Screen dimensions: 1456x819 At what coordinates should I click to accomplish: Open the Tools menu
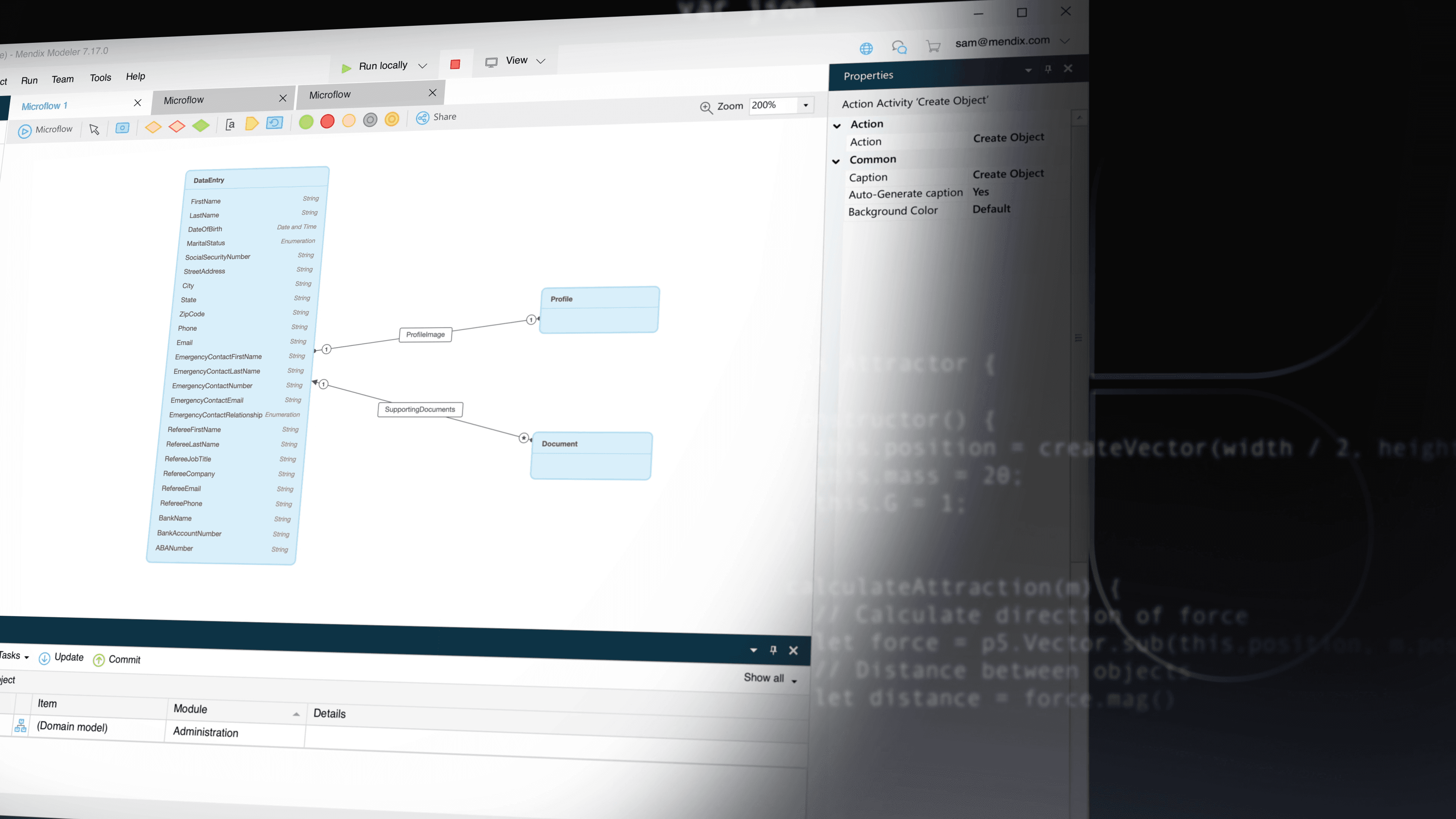[100, 78]
